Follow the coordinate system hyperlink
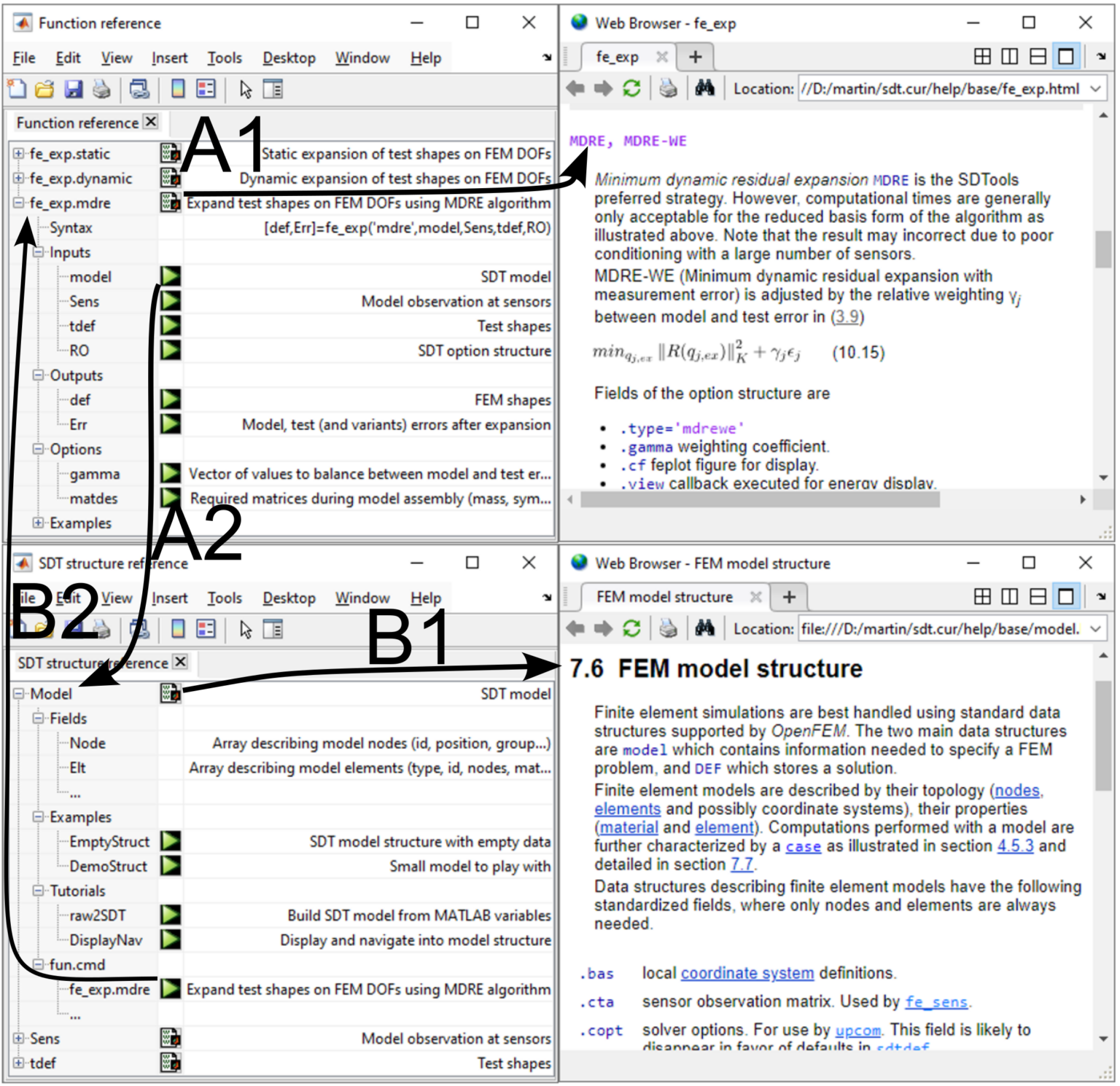Screen dimensions: 1120x1086 (747, 973)
